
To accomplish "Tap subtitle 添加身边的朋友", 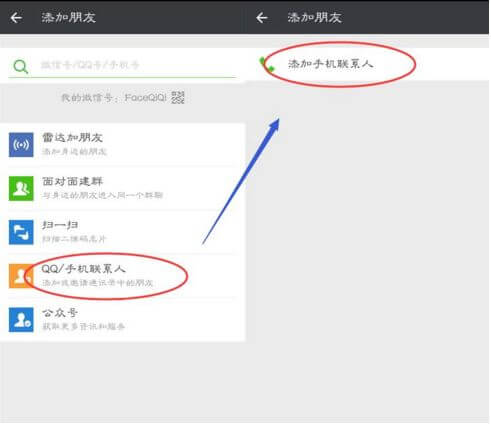I will point(74,152).
